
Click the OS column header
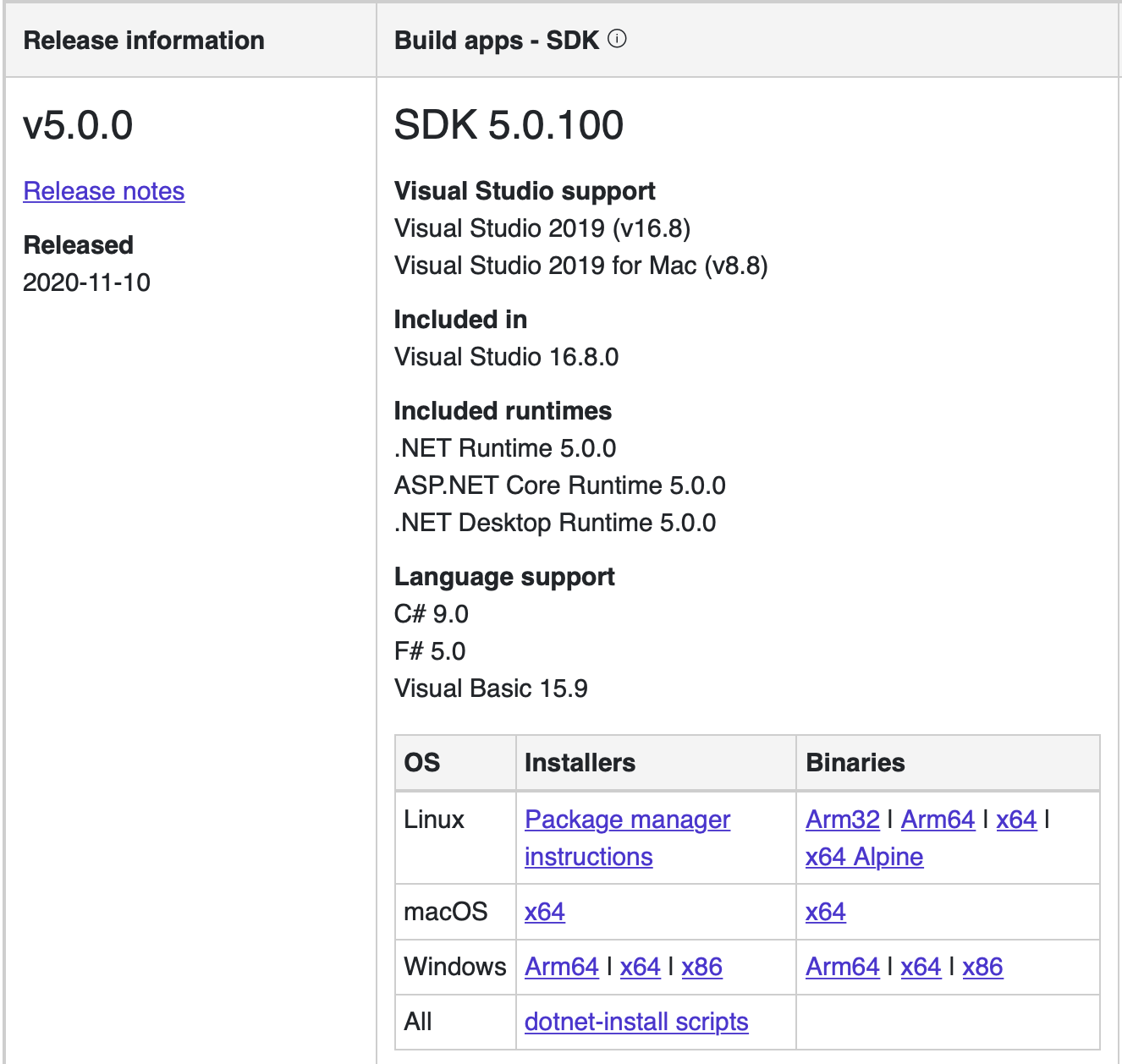click(x=422, y=763)
